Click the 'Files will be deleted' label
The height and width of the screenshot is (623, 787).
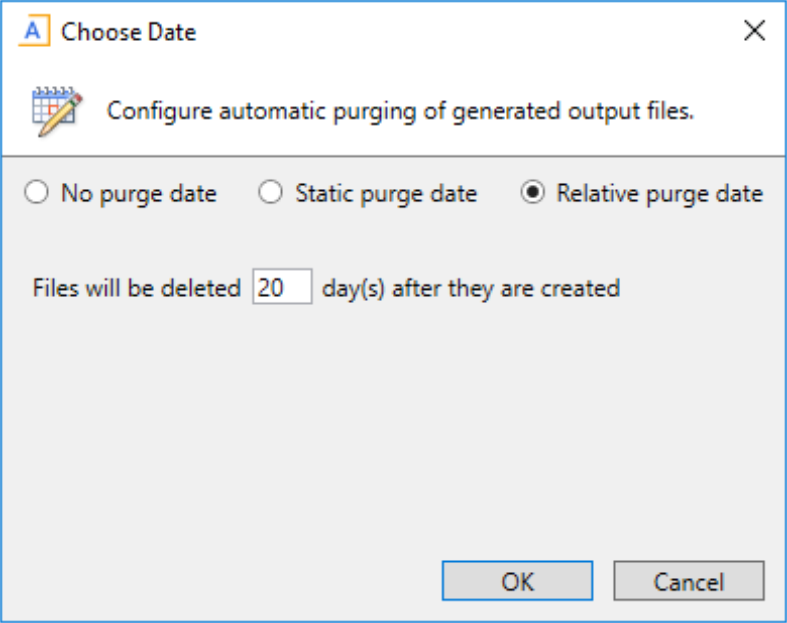(136, 289)
